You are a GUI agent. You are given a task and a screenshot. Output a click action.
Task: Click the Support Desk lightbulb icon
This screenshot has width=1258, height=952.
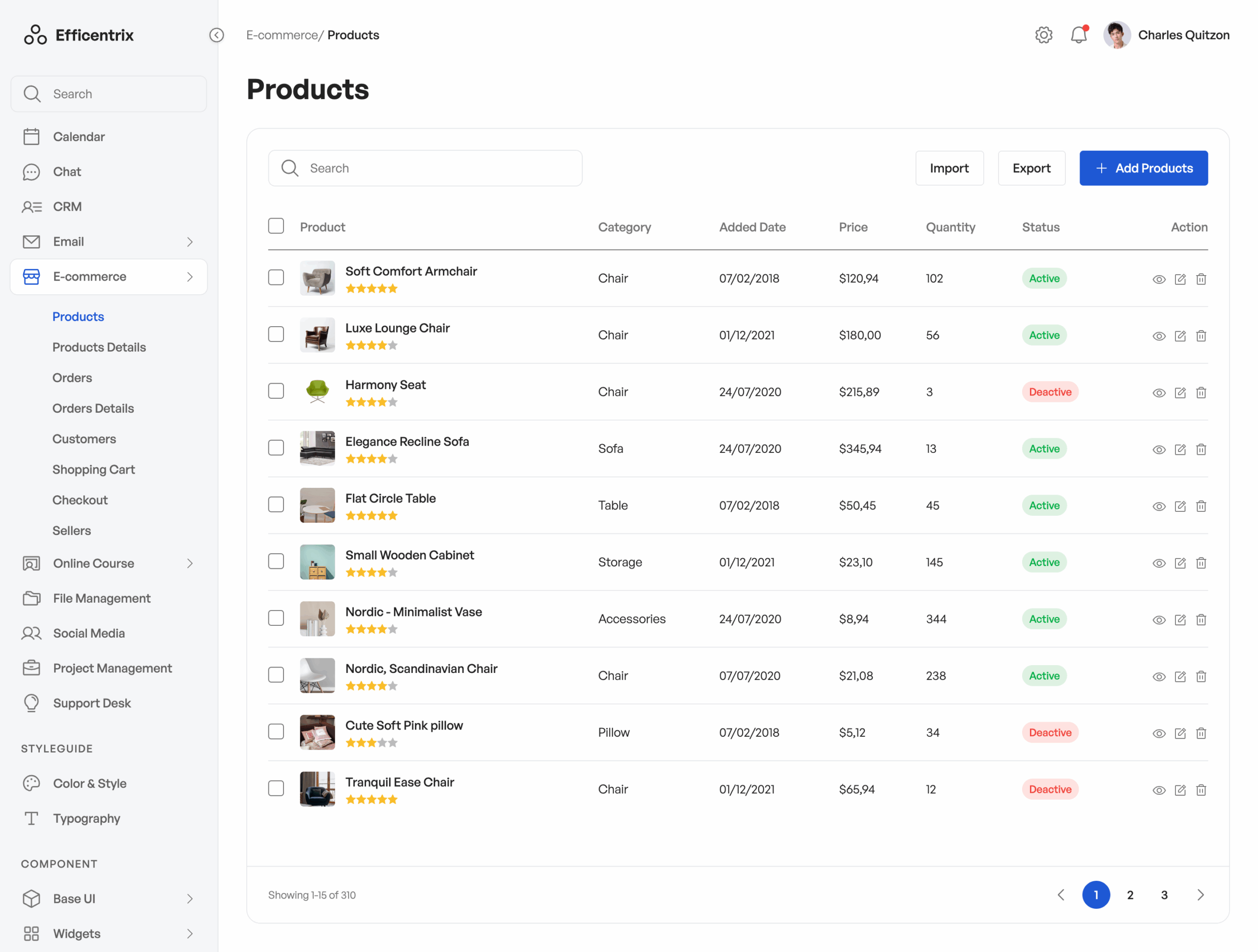(31, 702)
